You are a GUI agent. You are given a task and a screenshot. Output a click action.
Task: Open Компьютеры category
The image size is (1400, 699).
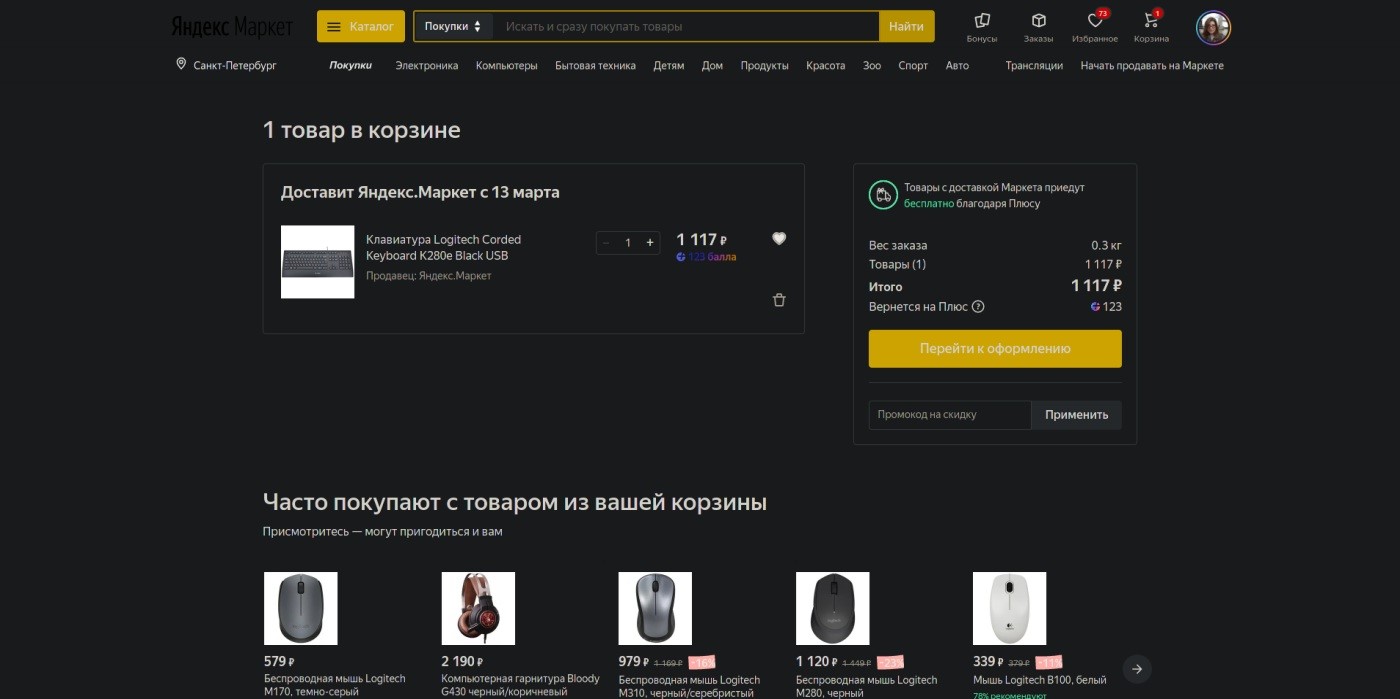[x=507, y=65]
